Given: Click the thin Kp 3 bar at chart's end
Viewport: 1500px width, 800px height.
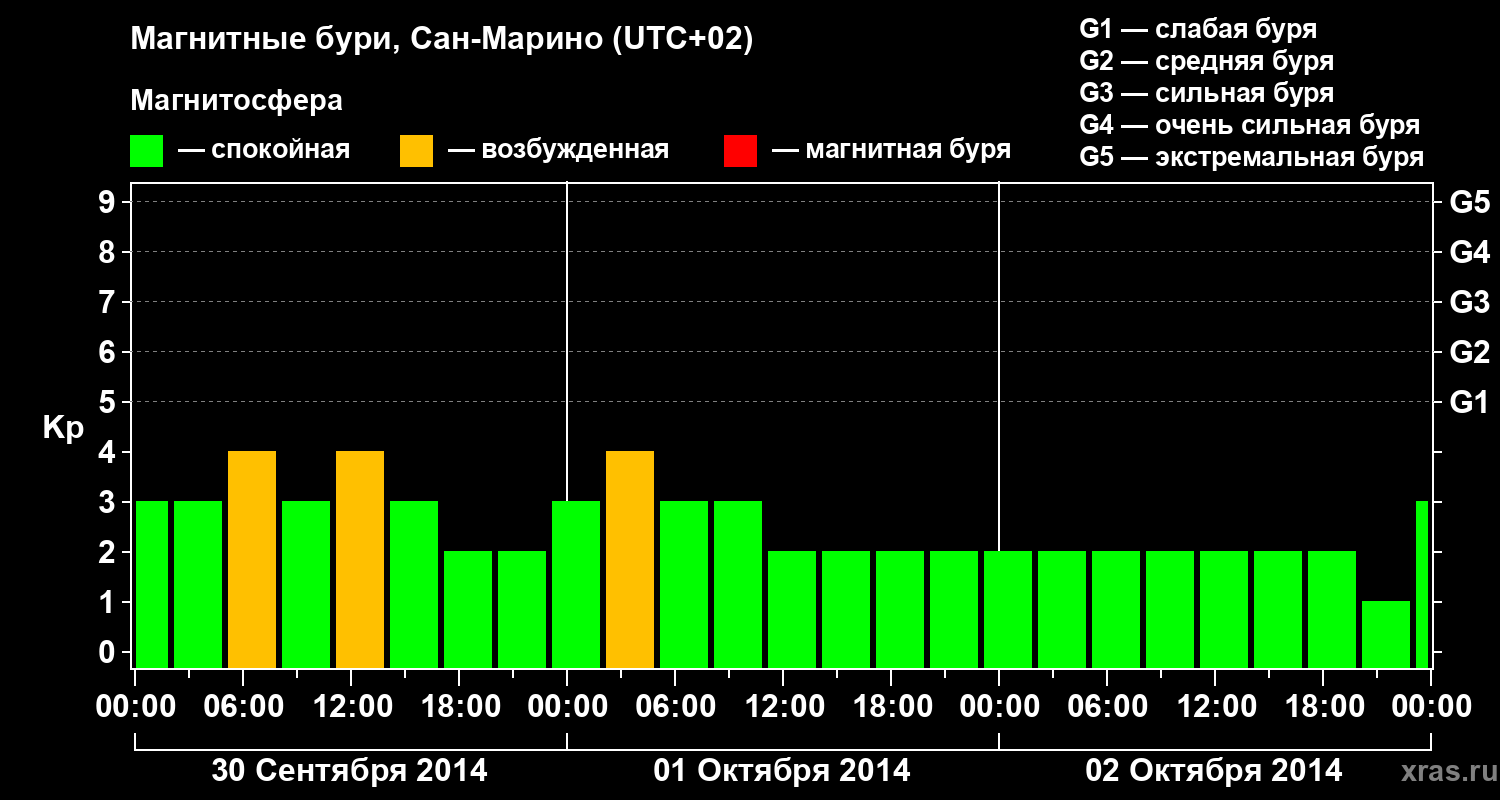Looking at the screenshot, I should (x=1422, y=585).
